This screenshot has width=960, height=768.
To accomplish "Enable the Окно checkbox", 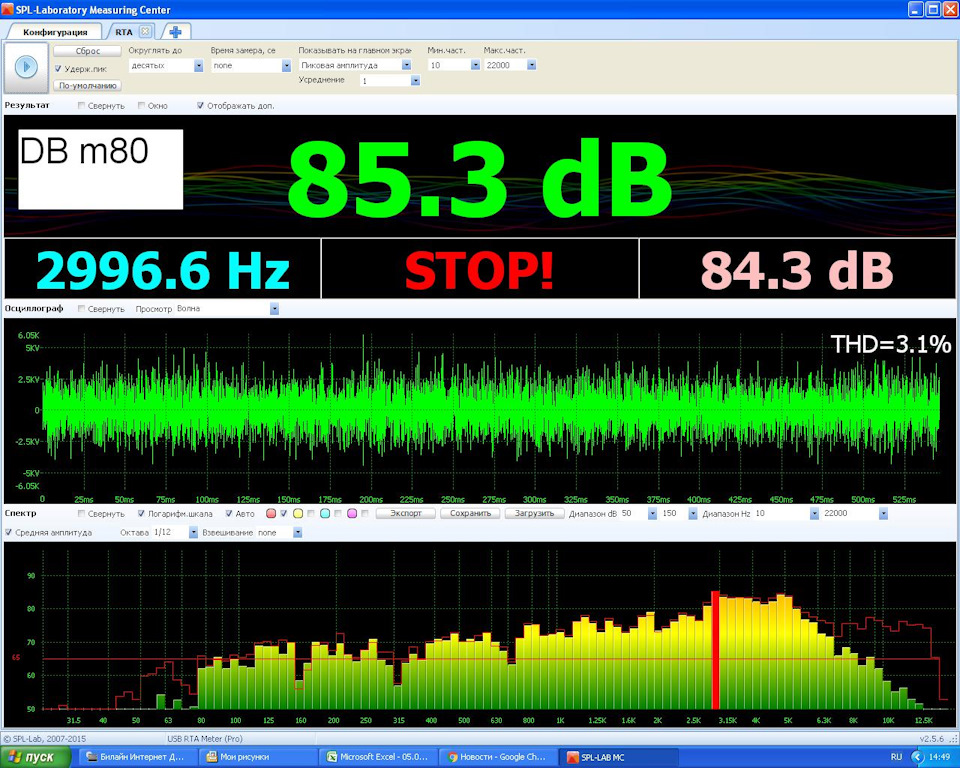I will pyautogui.click(x=141, y=105).
